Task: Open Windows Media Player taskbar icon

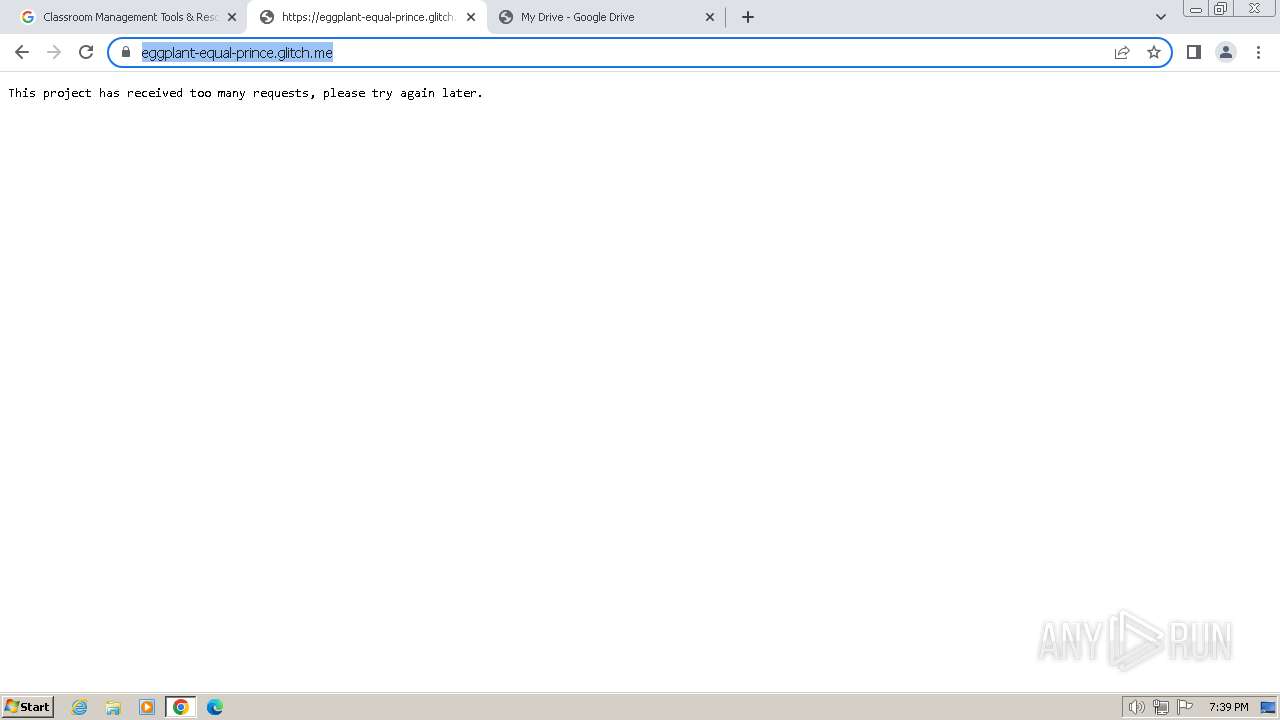Action: (147, 707)
